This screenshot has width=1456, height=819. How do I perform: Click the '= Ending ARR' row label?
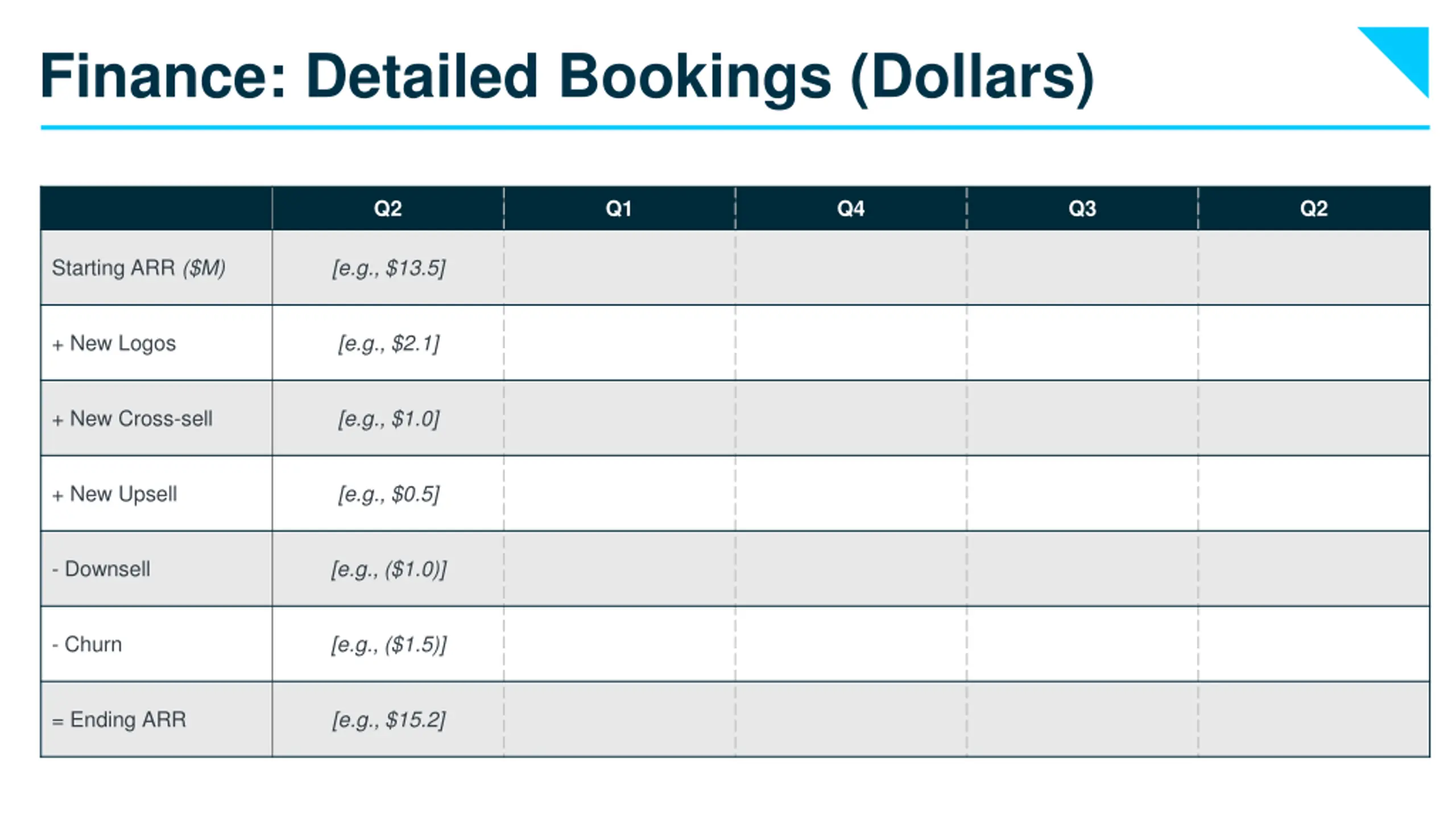119,720
